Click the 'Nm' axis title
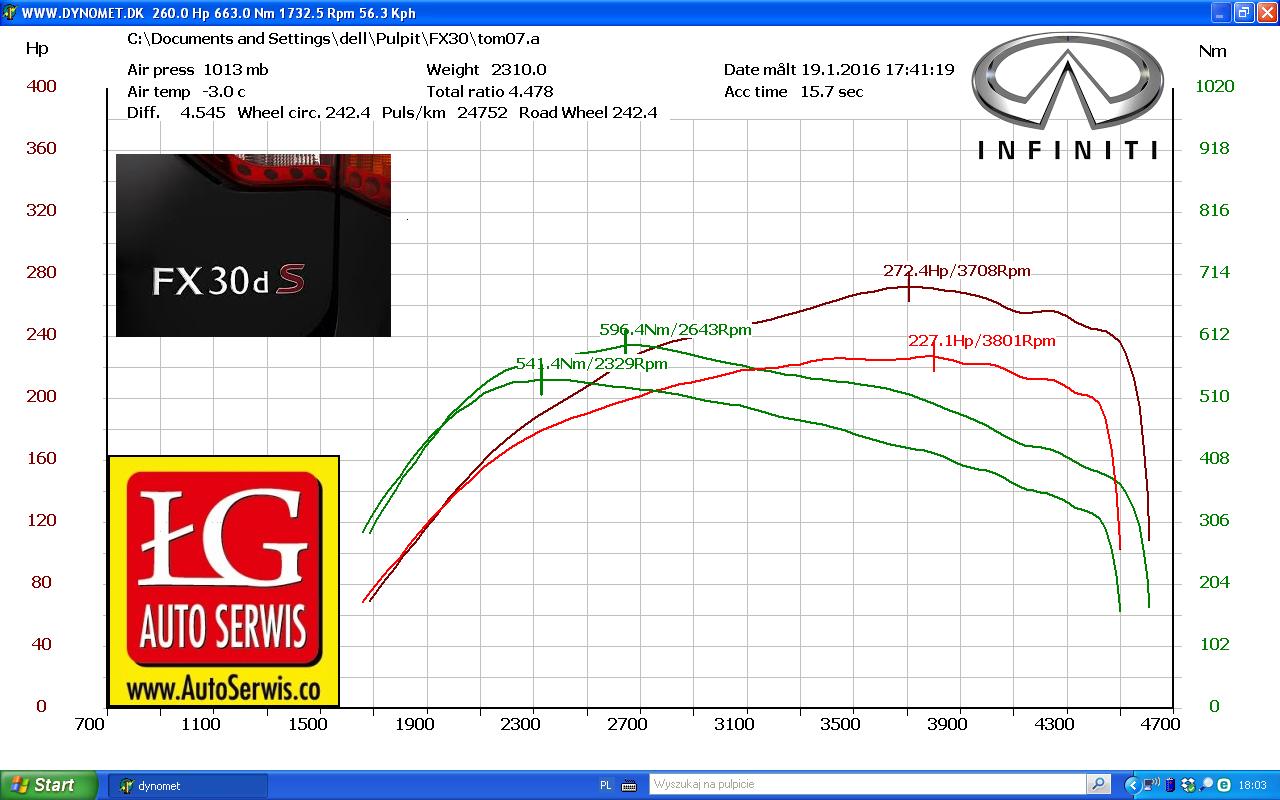 coord(1212,51)
